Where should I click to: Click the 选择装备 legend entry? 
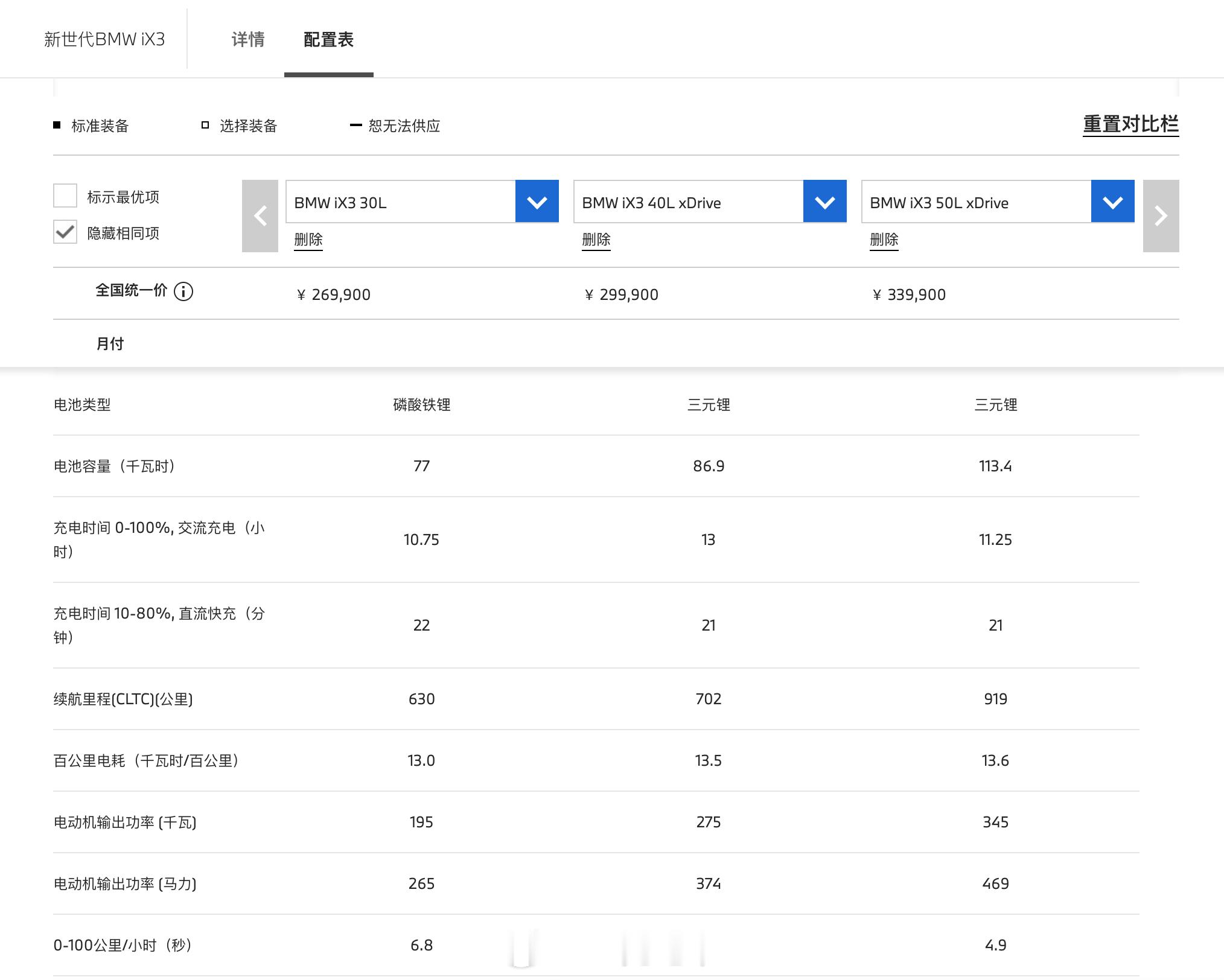[x=240, y=126]
